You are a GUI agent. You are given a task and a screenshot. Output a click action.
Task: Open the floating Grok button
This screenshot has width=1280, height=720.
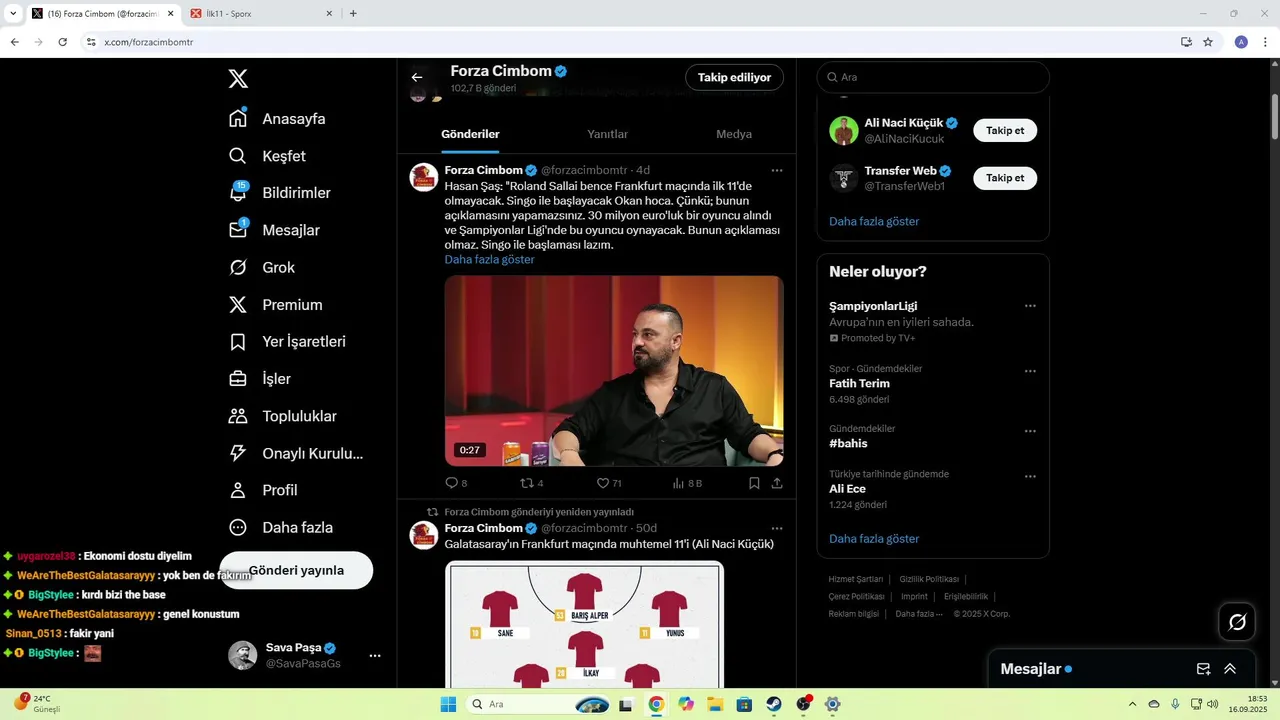1237,622
